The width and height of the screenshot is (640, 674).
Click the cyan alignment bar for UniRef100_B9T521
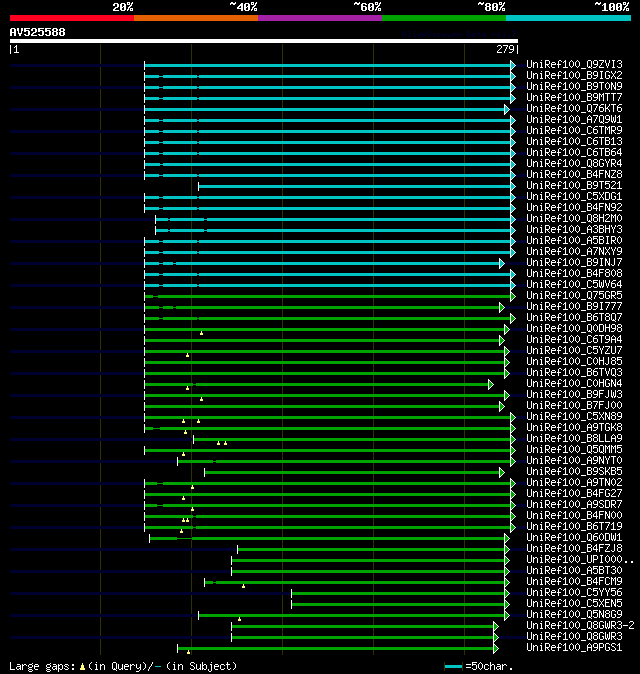[x=355, y=187]
